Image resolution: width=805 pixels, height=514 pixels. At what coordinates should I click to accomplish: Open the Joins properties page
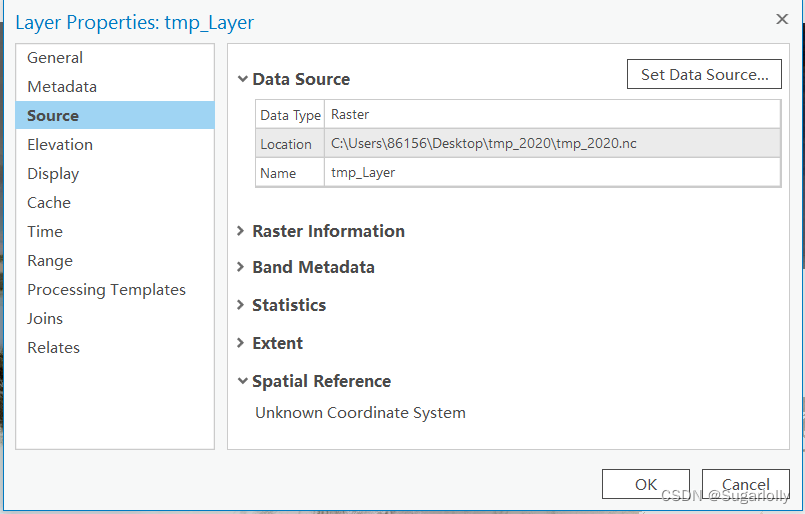tap(115, 318)
